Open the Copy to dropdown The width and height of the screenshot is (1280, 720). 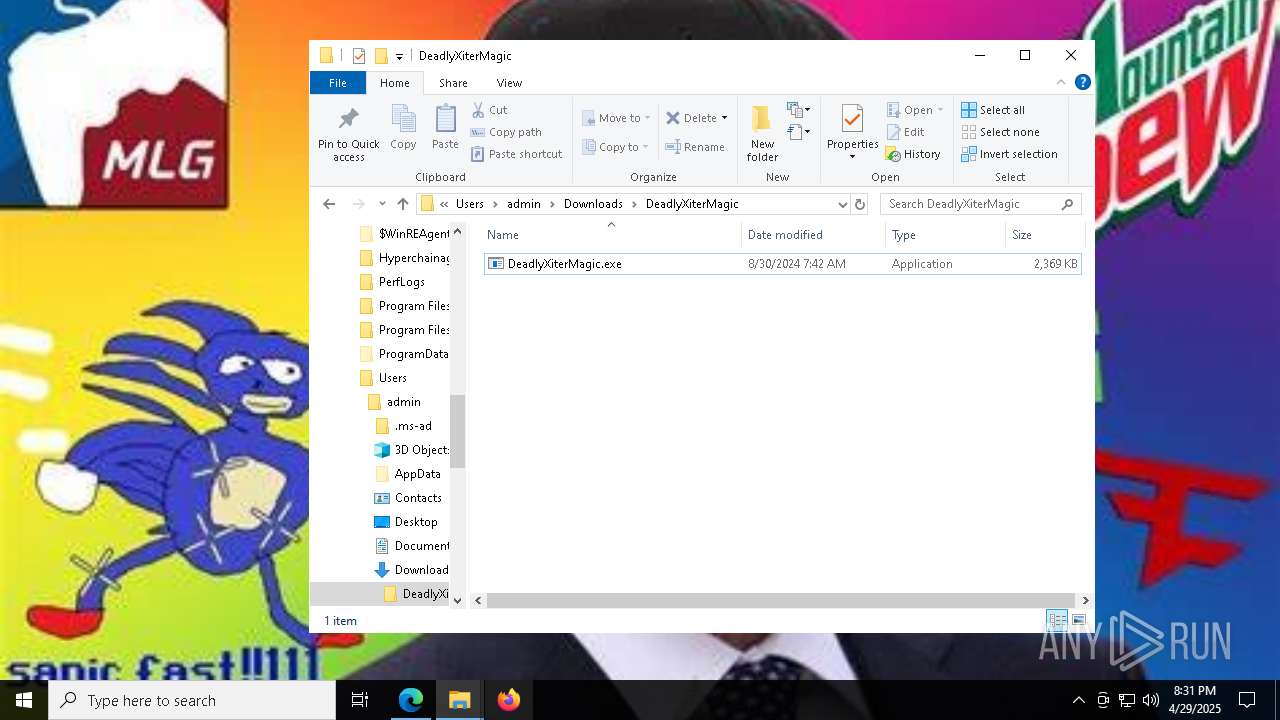[615, 147]
